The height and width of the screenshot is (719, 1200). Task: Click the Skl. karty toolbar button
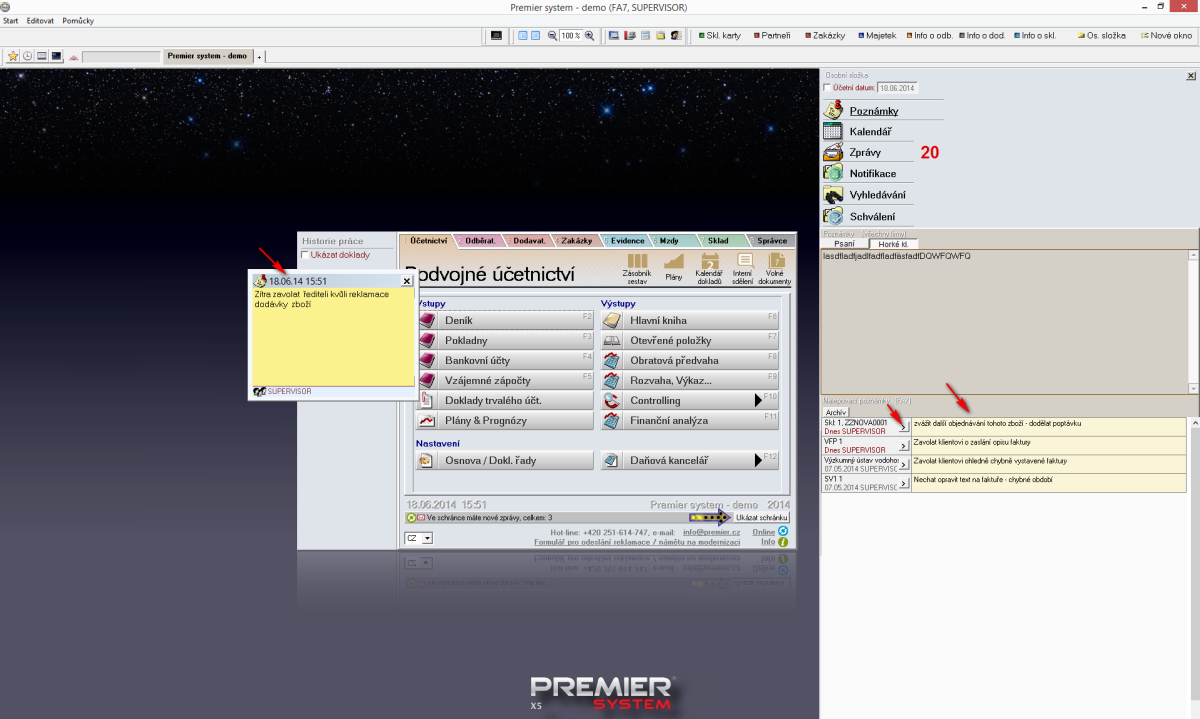point(719,36)
